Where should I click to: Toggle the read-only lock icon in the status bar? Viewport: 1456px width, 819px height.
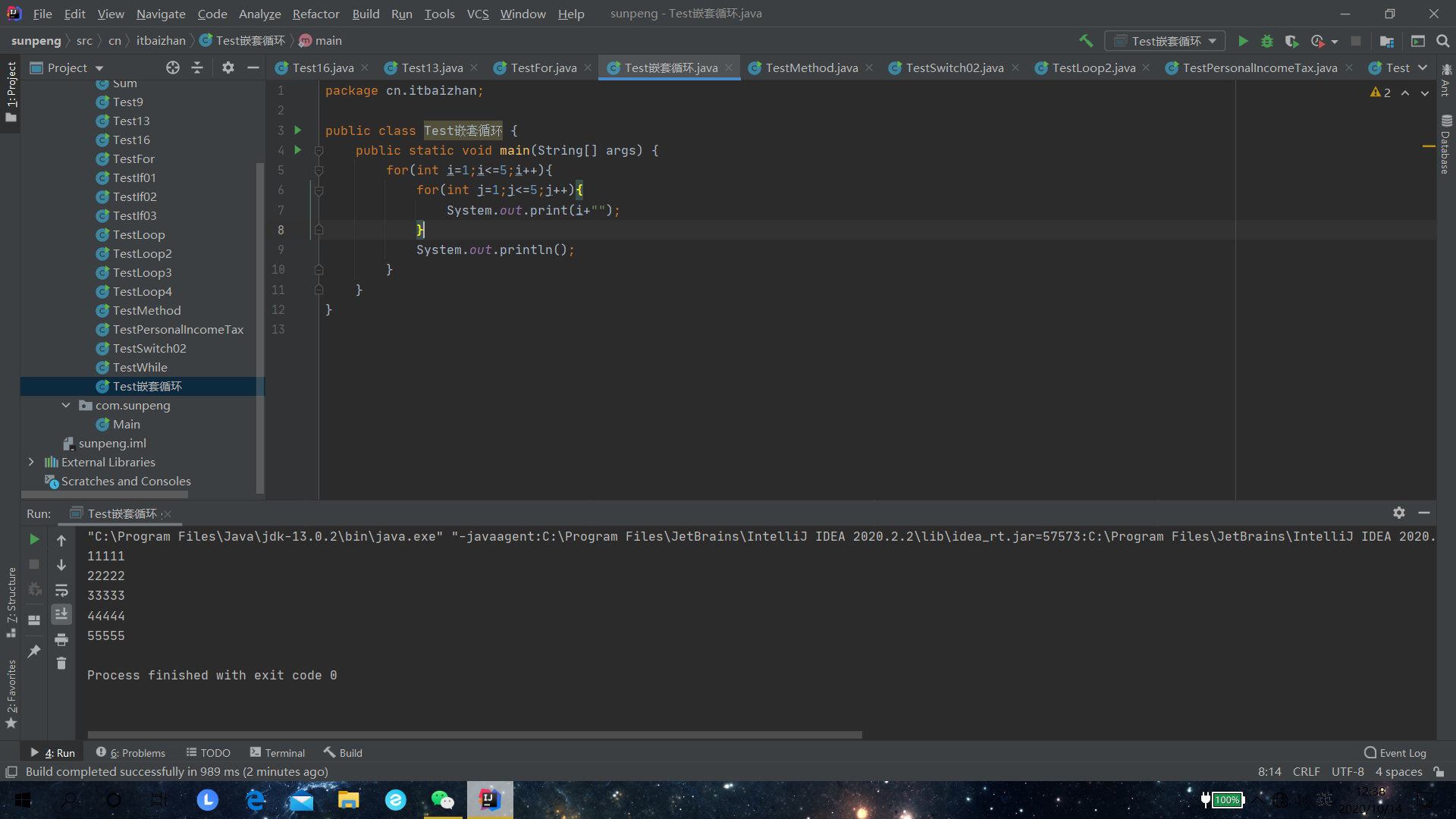tap(1439, 772)
